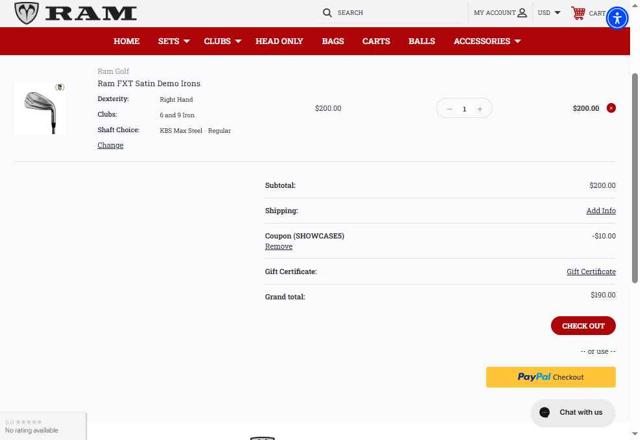Click the RAM logo in header
The width and height of the screenshot is (640, 440).
click(75, 13)
